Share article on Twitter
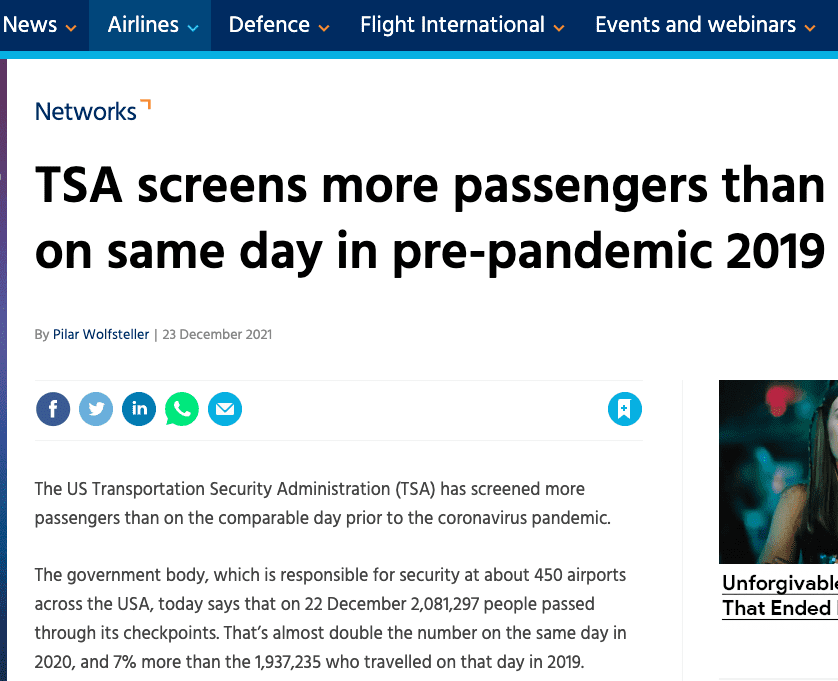 coord(96,409)
